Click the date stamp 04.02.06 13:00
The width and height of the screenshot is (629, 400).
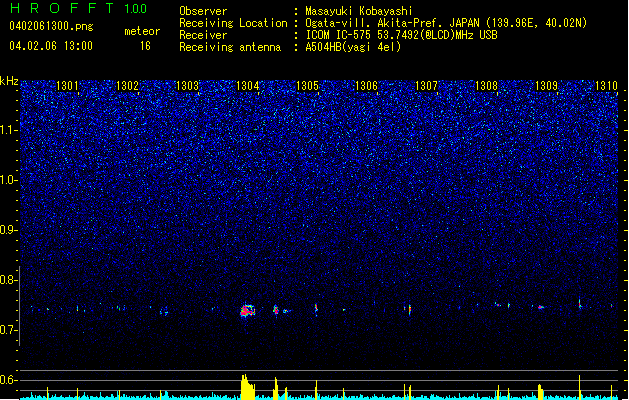tap(51, 46)
